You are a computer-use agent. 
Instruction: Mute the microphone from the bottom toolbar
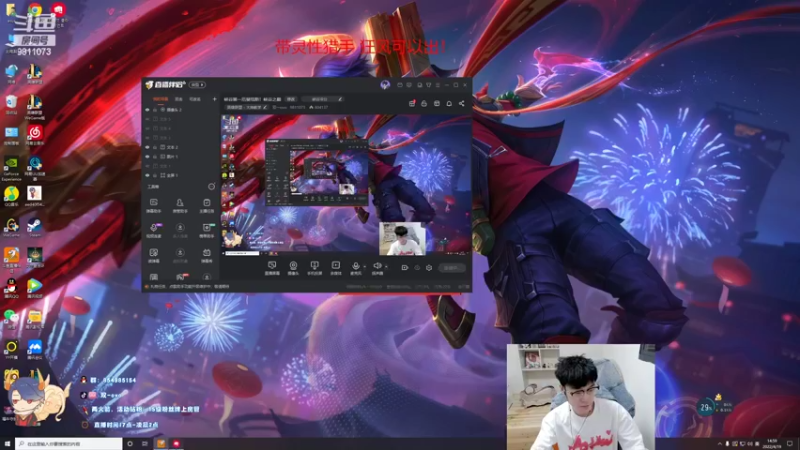point(356,266)
